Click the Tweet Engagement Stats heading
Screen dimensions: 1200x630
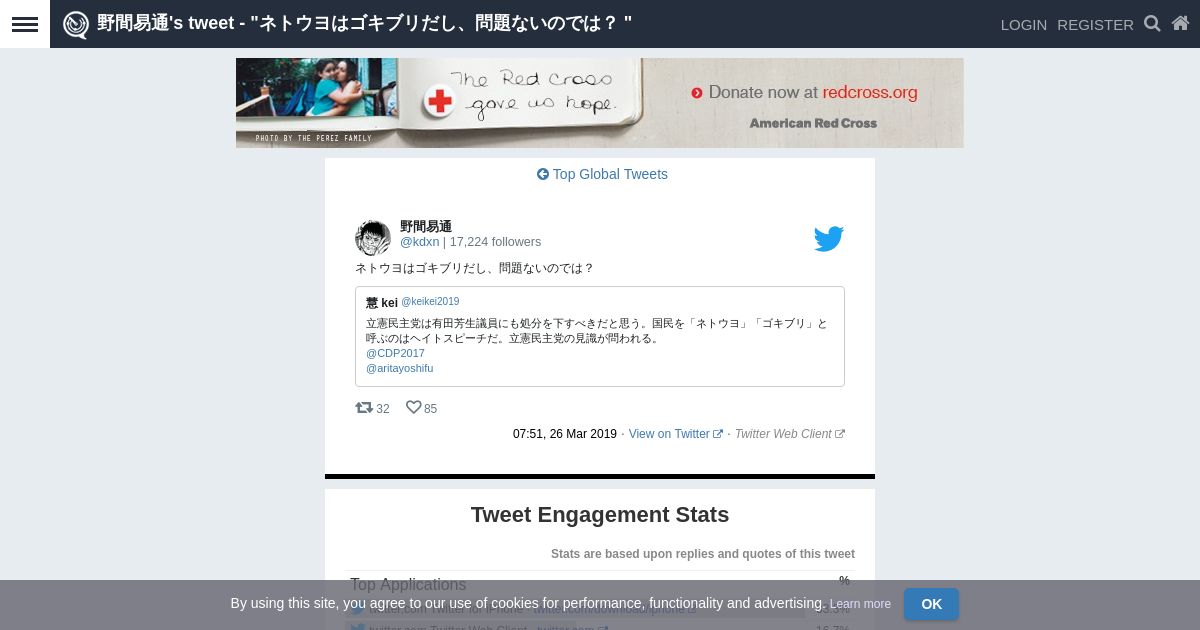tap(600, 515)
